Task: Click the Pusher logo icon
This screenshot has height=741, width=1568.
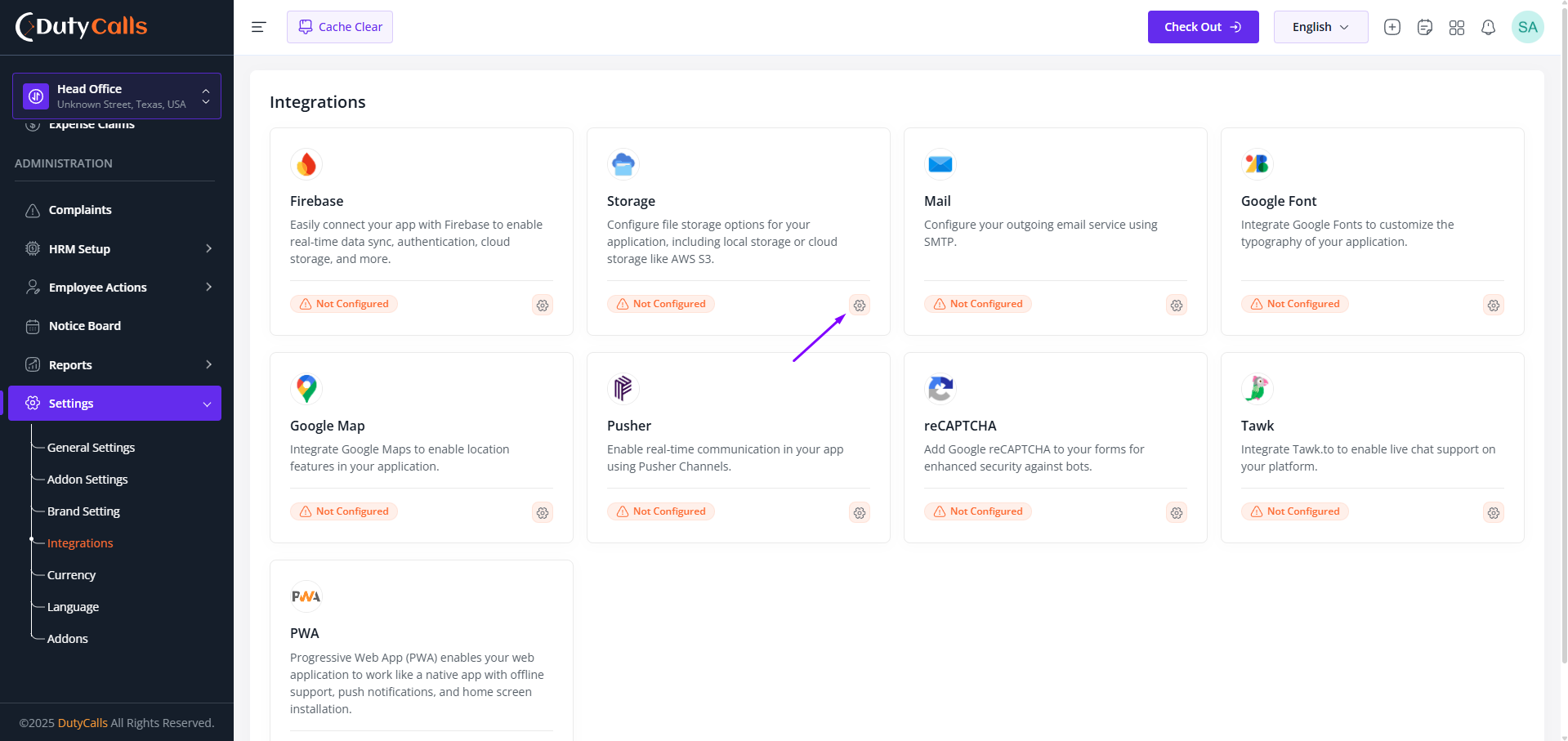Action: click(x=623, y=389)
